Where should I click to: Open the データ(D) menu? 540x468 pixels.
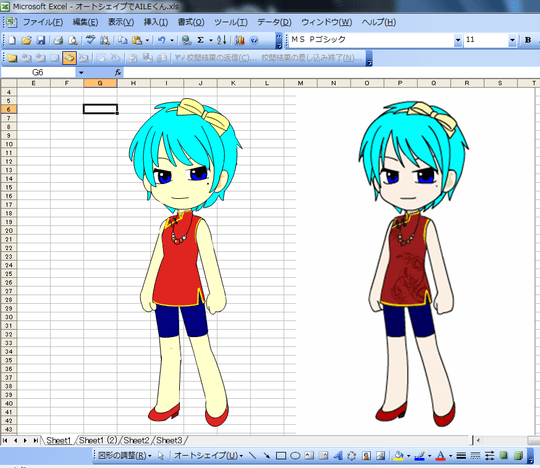click(x=274, y=22)
